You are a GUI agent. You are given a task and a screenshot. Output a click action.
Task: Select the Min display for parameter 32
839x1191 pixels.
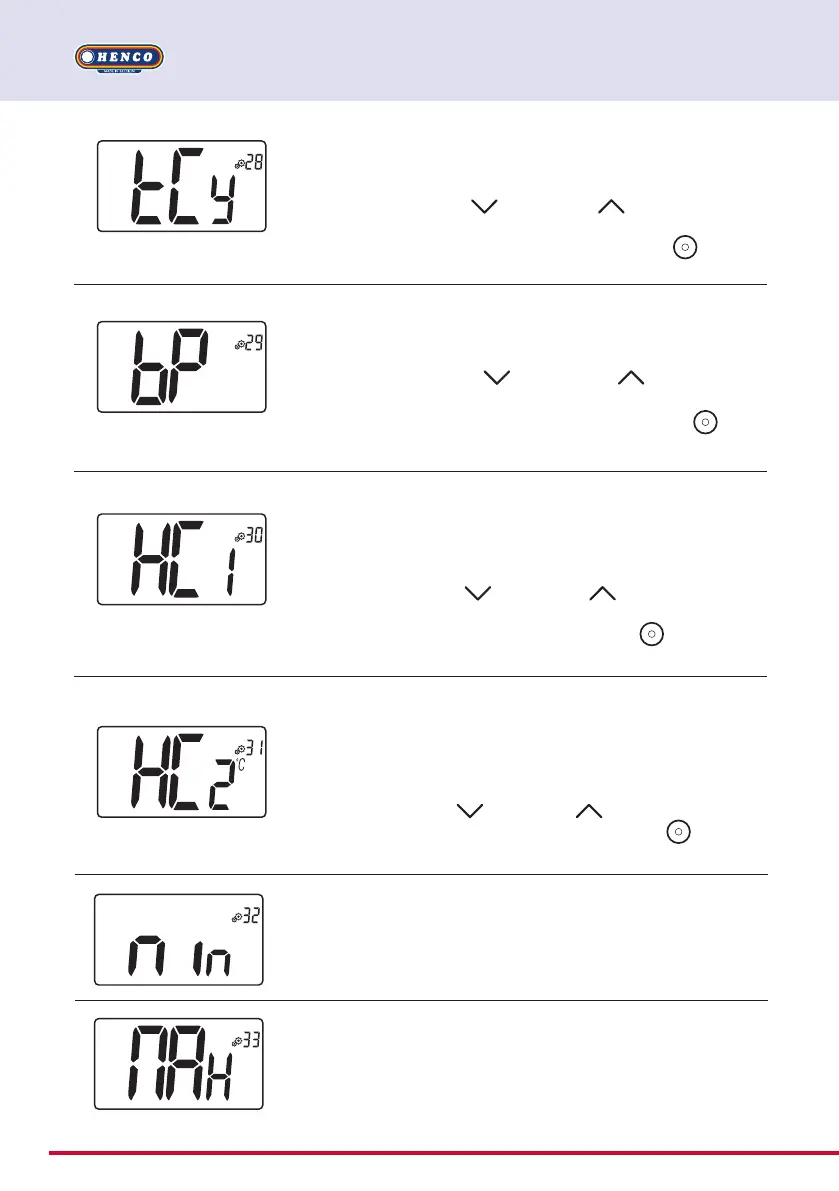(178, 939)
